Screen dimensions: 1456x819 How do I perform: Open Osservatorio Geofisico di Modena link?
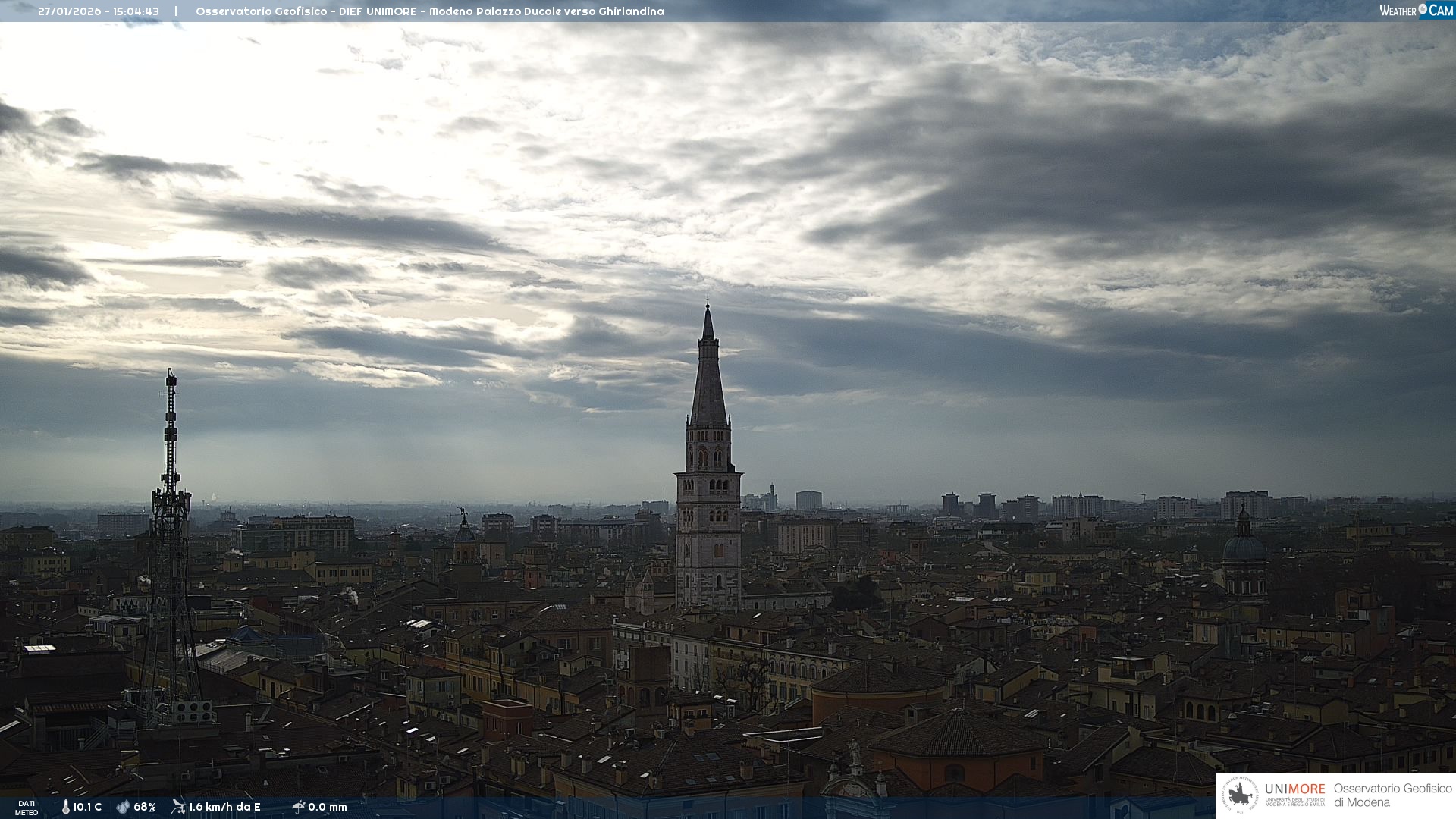pos(1392,795)
